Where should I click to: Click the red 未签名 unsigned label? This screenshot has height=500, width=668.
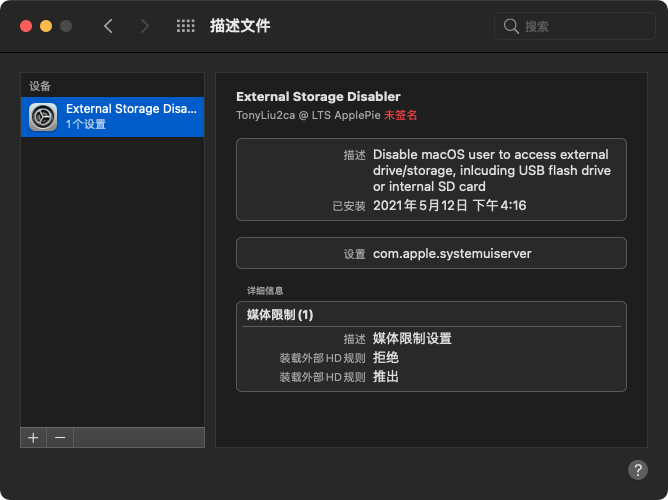coord(400,115)
